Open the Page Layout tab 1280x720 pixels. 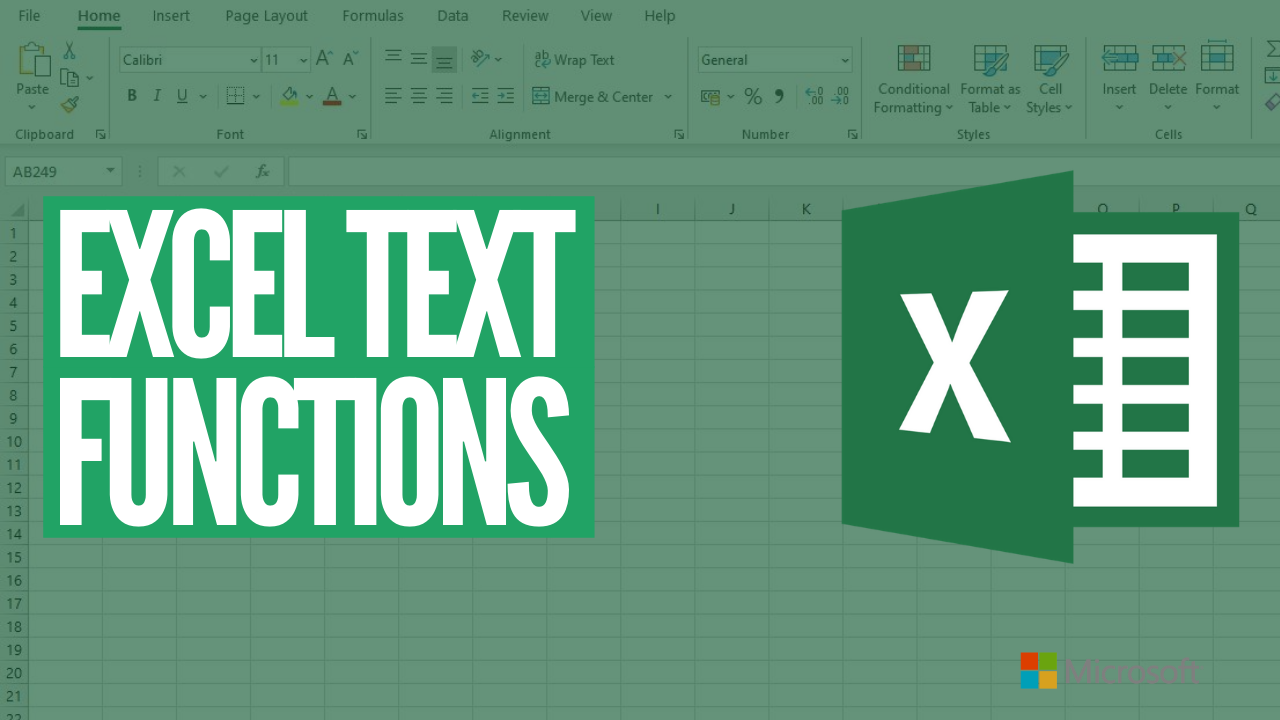click(266, 16)
